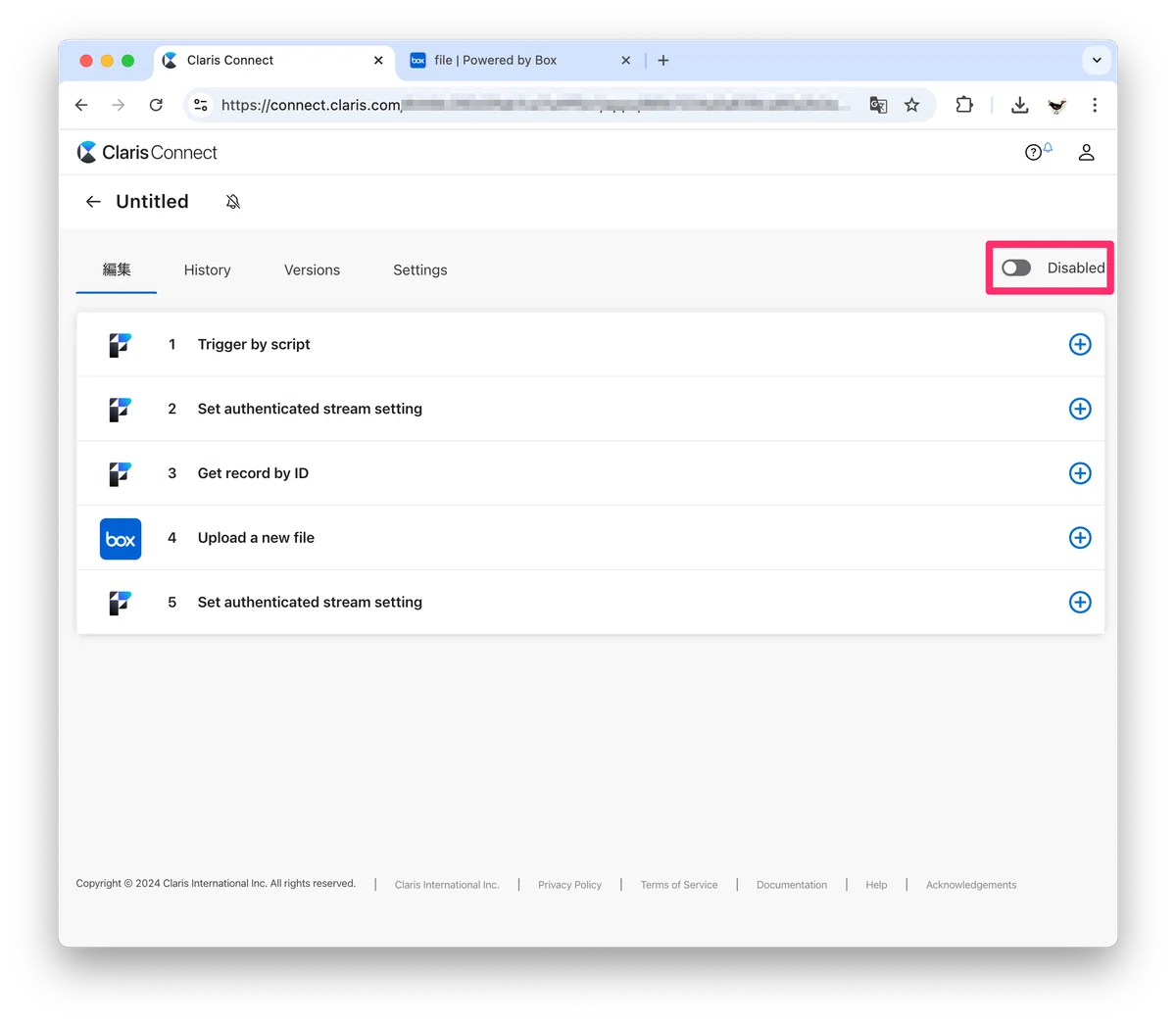Open Claris International Inc. footer link
Screen dimensions: 1176x1024
pos(447,885)
